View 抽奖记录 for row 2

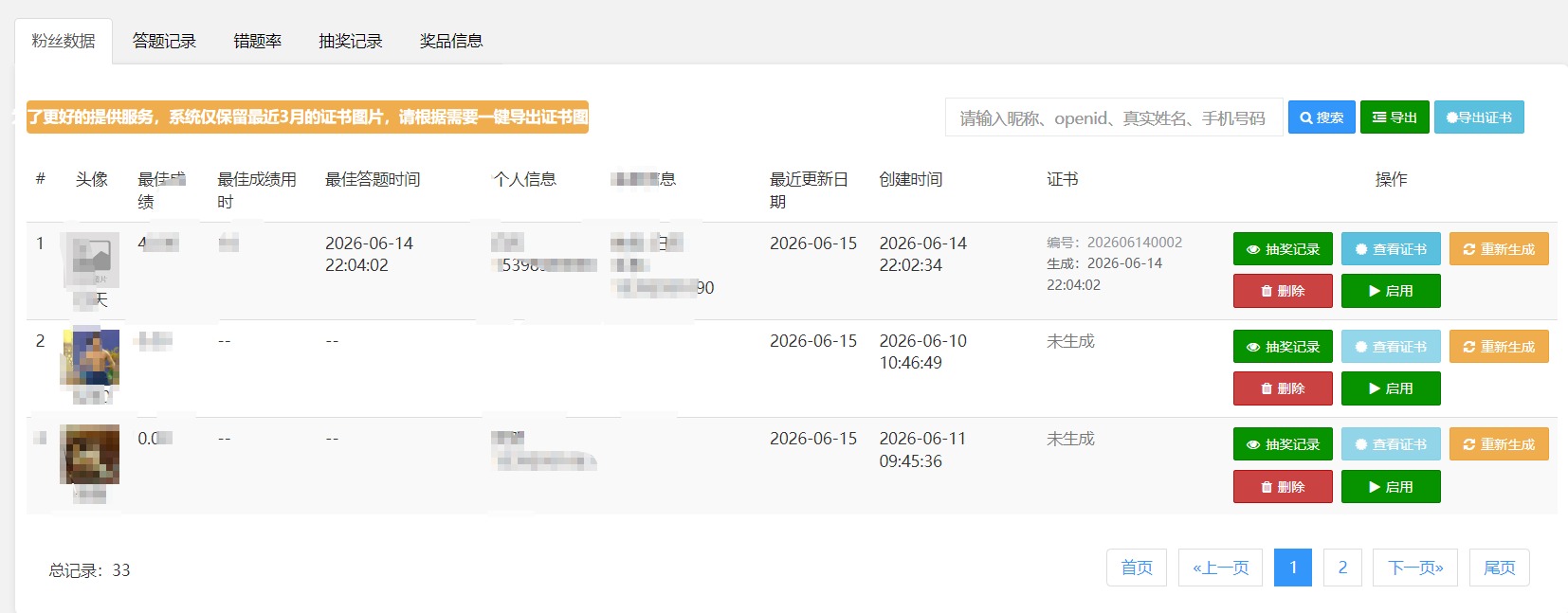pos(1283,347)
